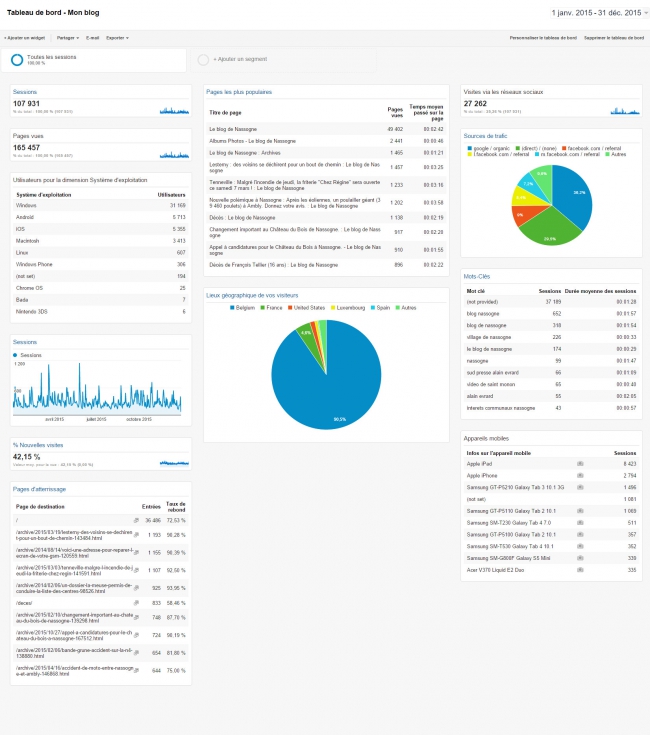Click the Sessions sparkline in top widget

click(x=174, y=111)
